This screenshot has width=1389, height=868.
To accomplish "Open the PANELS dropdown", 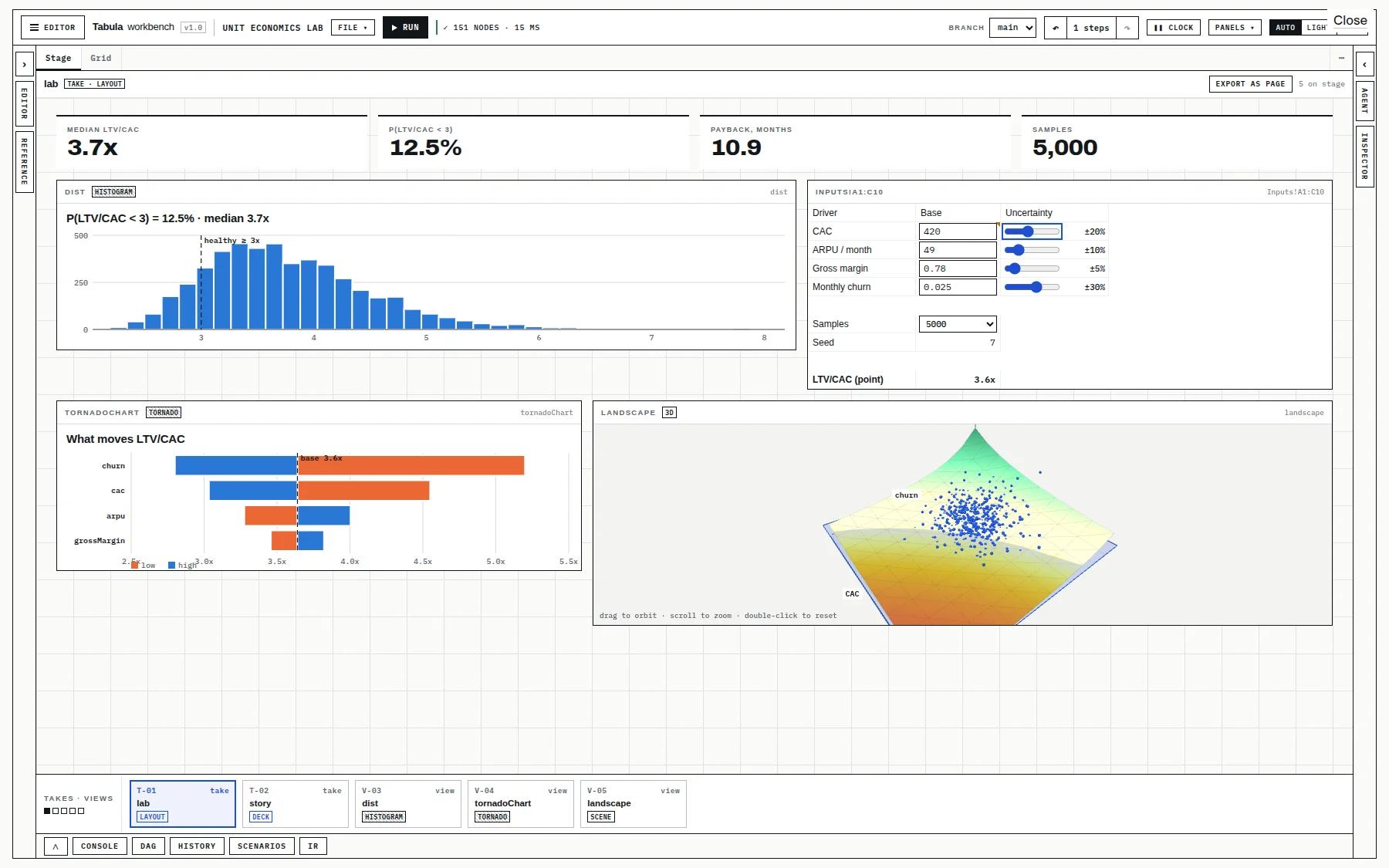I will point(1235,28).
